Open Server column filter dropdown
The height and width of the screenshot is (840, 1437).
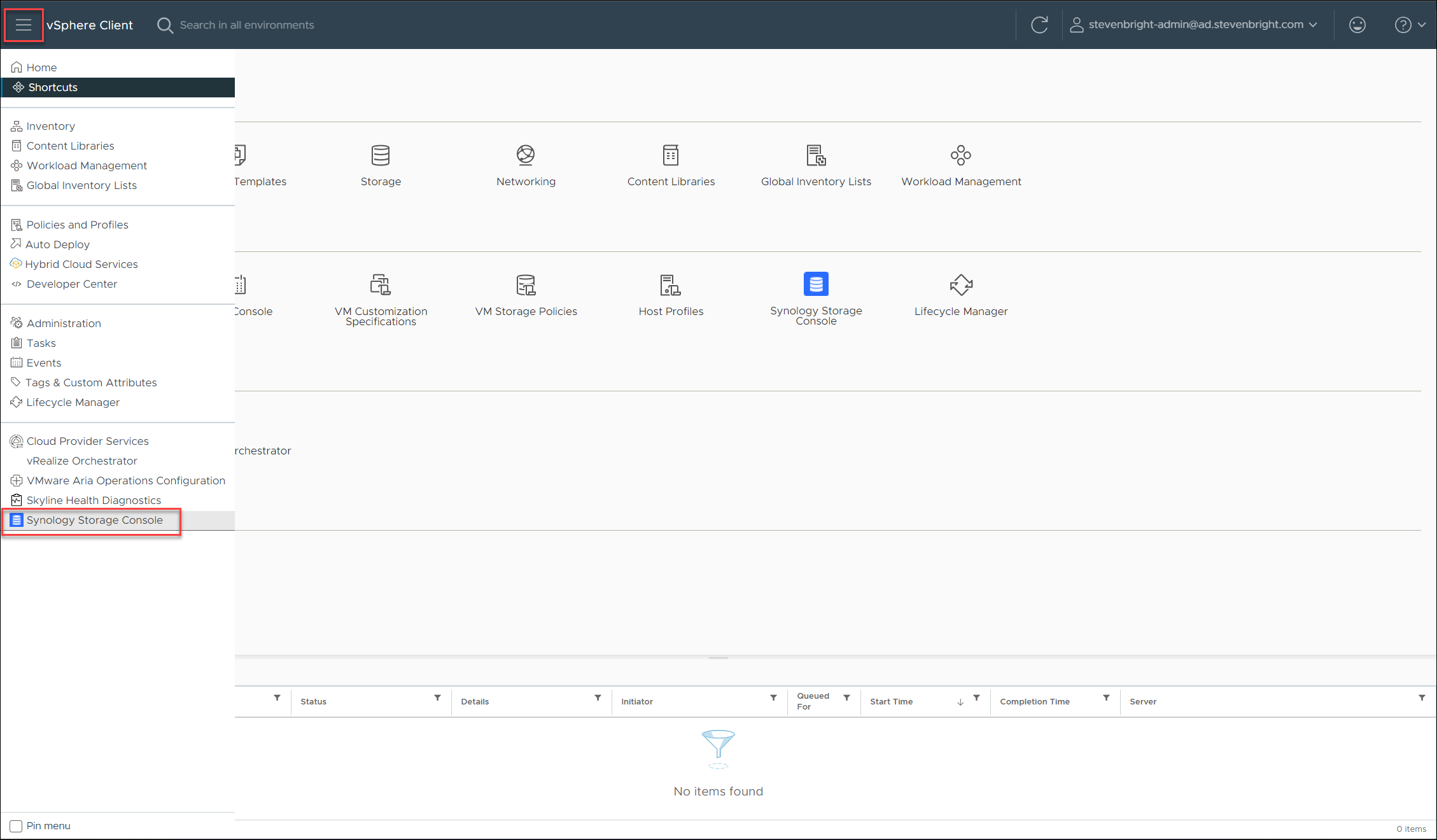coord(1422,698)
